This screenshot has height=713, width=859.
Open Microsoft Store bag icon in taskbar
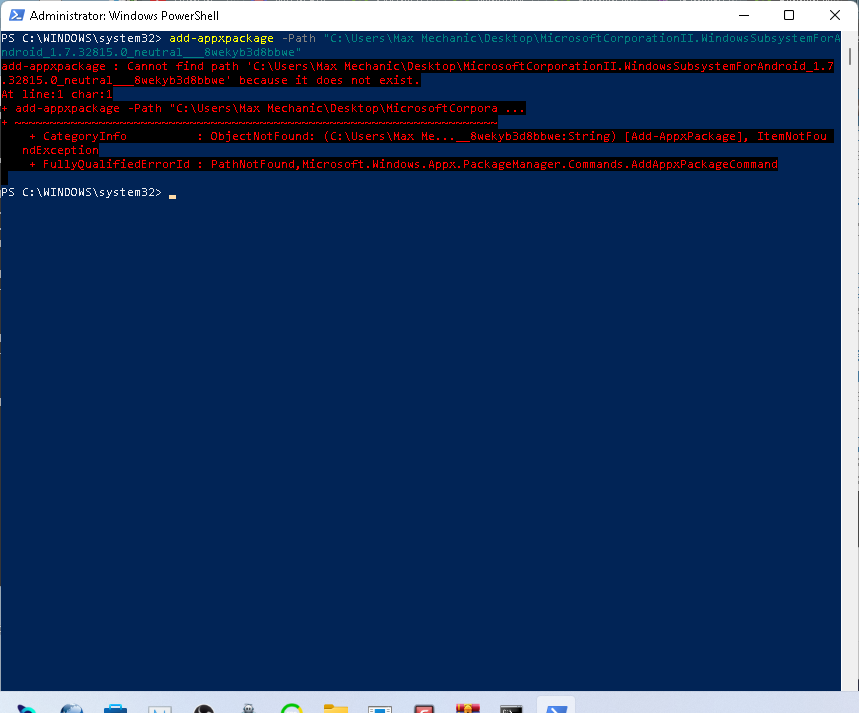click(115, 708)
